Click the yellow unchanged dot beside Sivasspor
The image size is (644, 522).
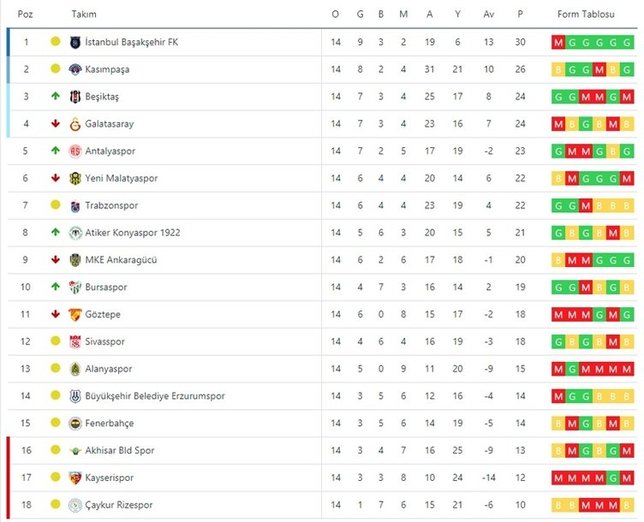coord(55,342)
